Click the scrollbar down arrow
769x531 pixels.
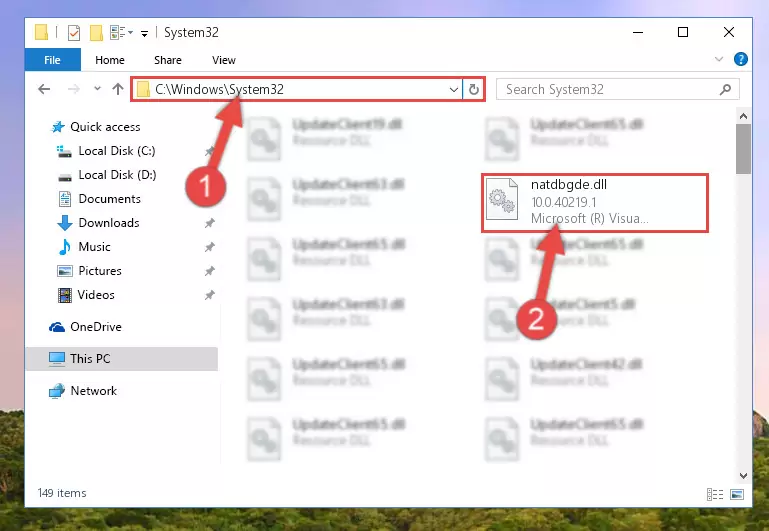743,476
